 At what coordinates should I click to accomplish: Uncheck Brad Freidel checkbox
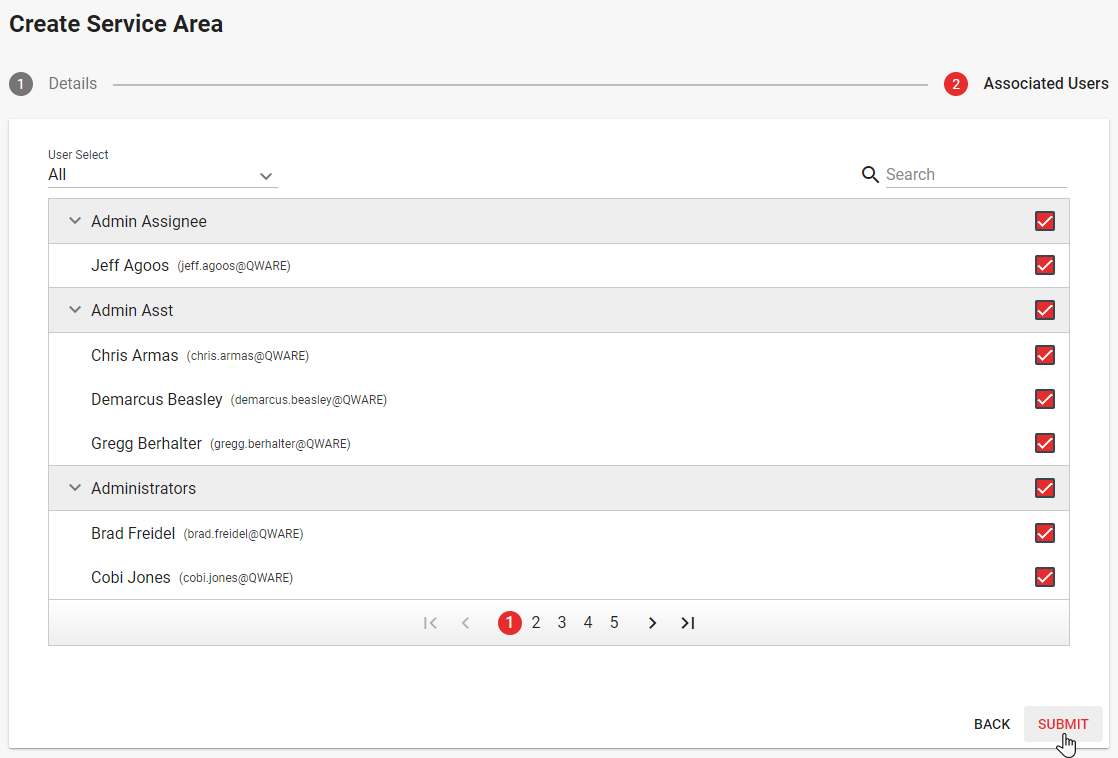1045,533
